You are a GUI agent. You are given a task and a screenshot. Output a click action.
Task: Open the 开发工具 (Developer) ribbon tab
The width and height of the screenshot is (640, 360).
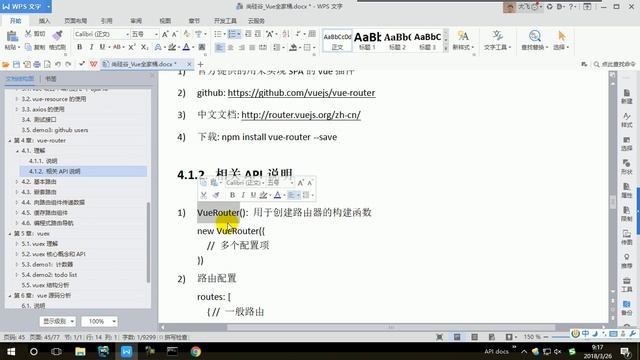pyautogui.click(x=225, y=21)
